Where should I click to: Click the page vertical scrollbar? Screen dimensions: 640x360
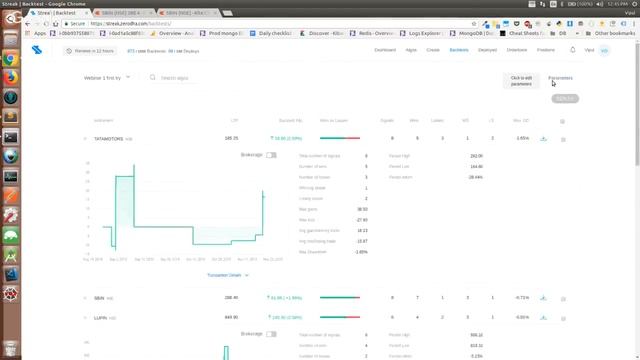tap(637, 104)
